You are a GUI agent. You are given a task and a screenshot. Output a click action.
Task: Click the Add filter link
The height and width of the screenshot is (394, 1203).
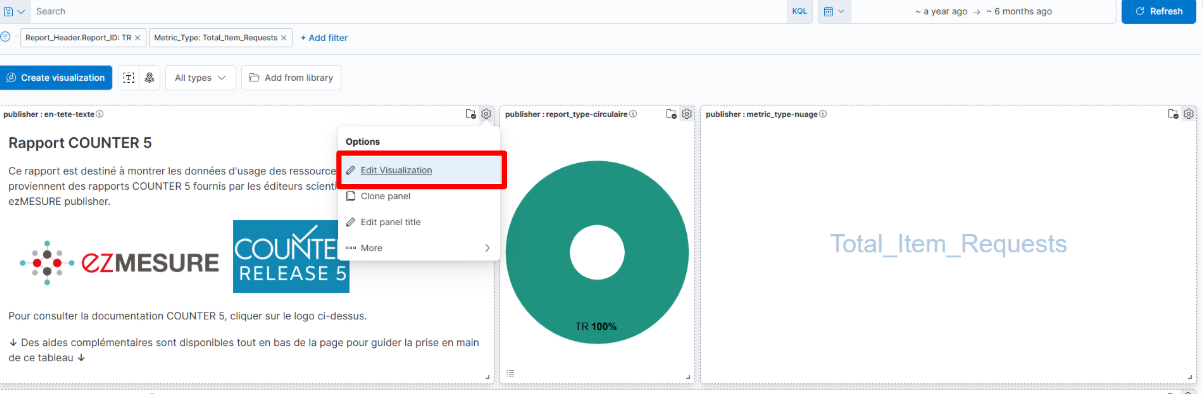(324, 37)
